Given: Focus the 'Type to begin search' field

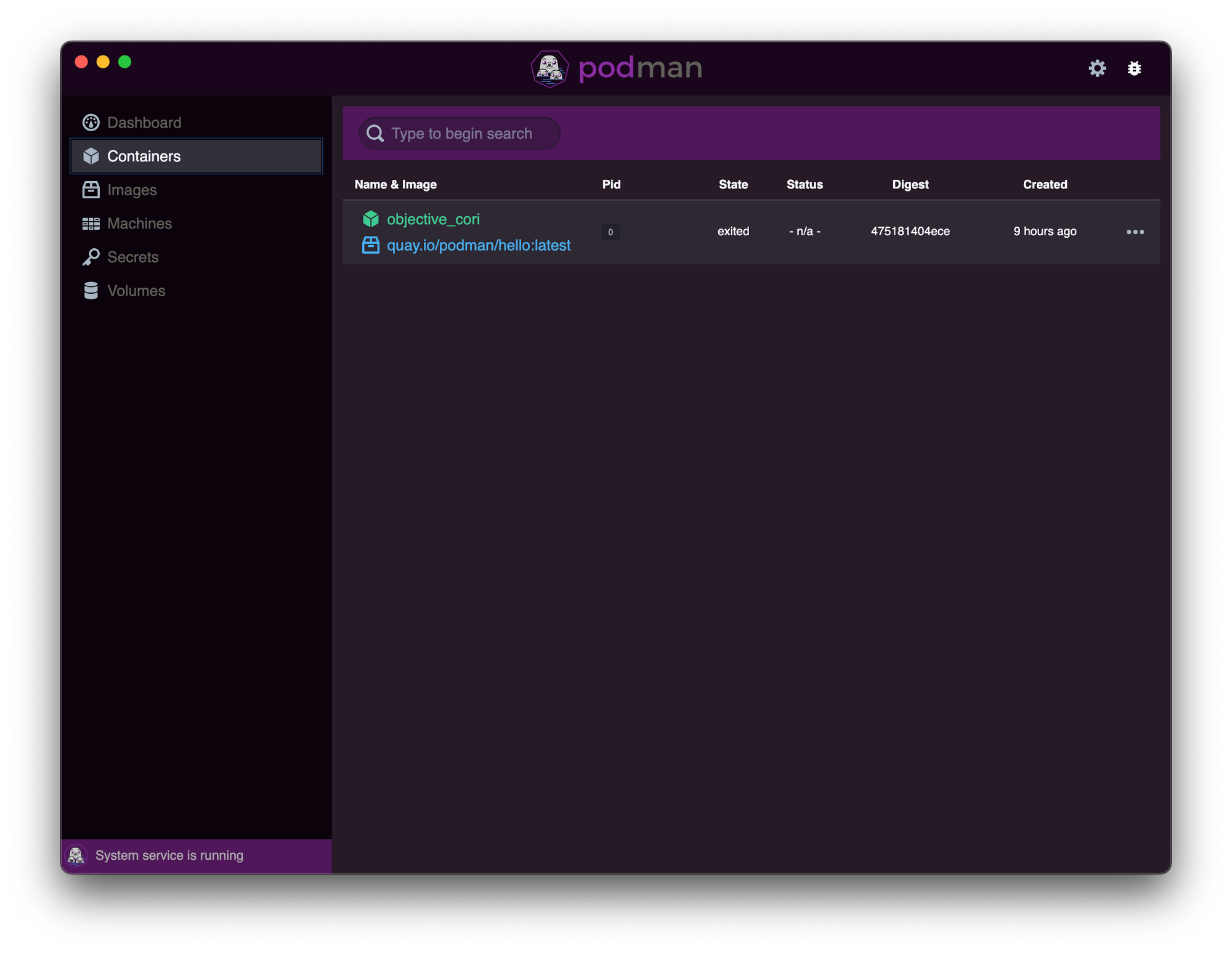Looking at the screenshot, I should 460,134.
